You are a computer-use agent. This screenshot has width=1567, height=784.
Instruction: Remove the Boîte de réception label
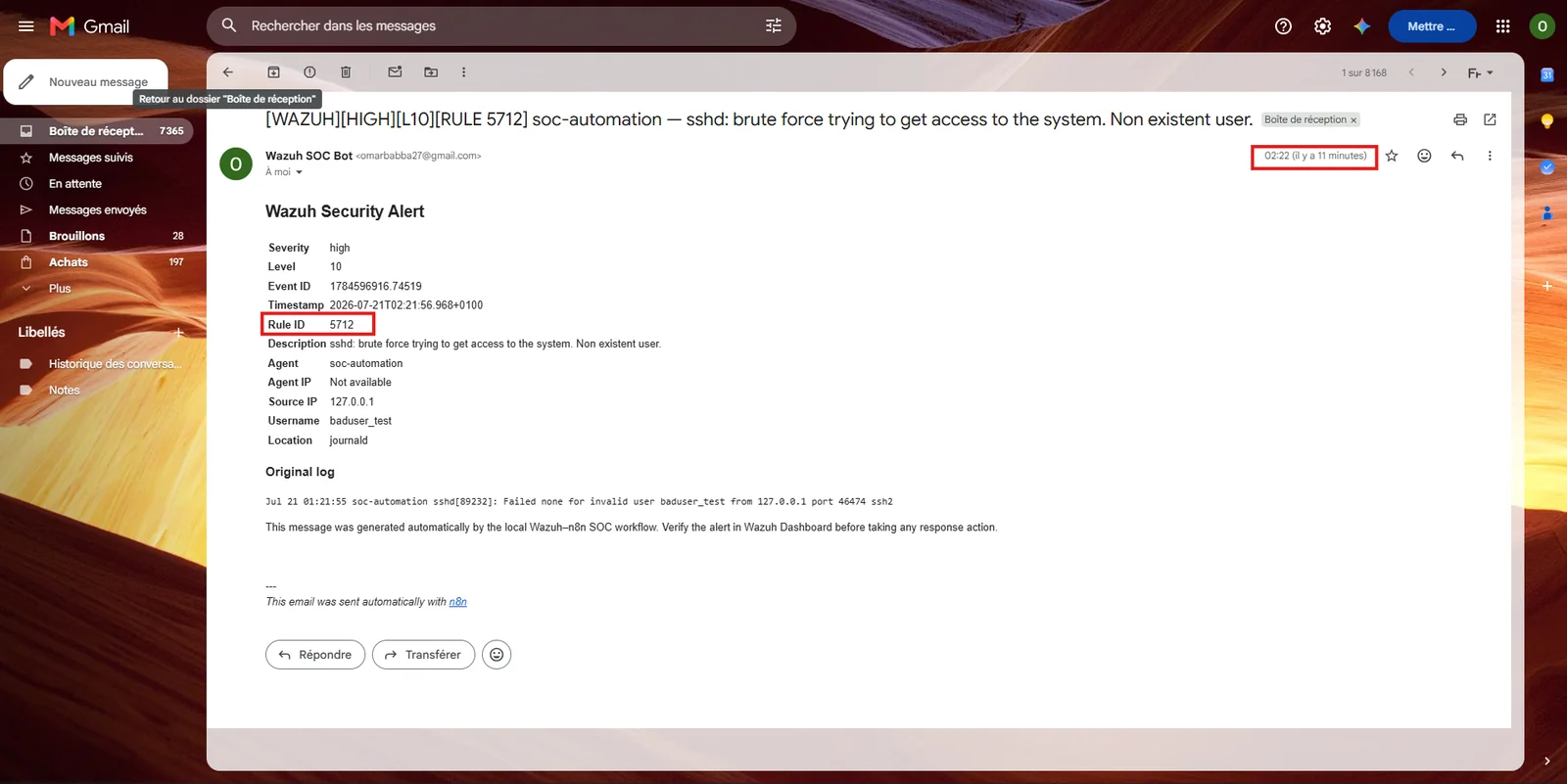click(1353, 120)
